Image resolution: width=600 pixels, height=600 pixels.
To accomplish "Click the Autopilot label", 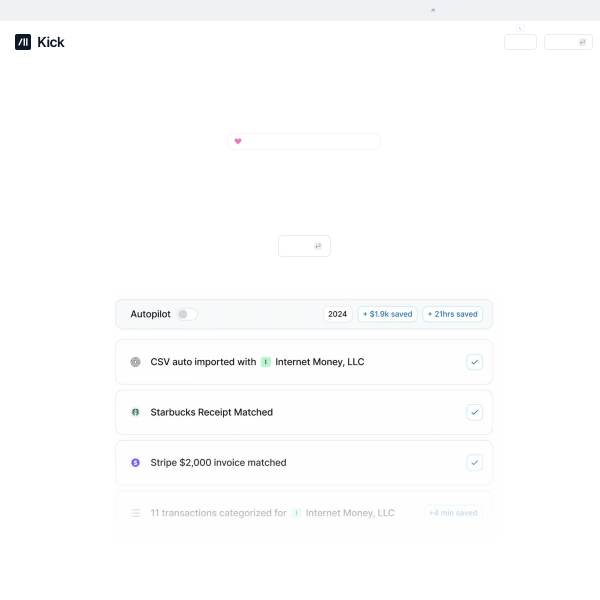I will tap(150, 314).
